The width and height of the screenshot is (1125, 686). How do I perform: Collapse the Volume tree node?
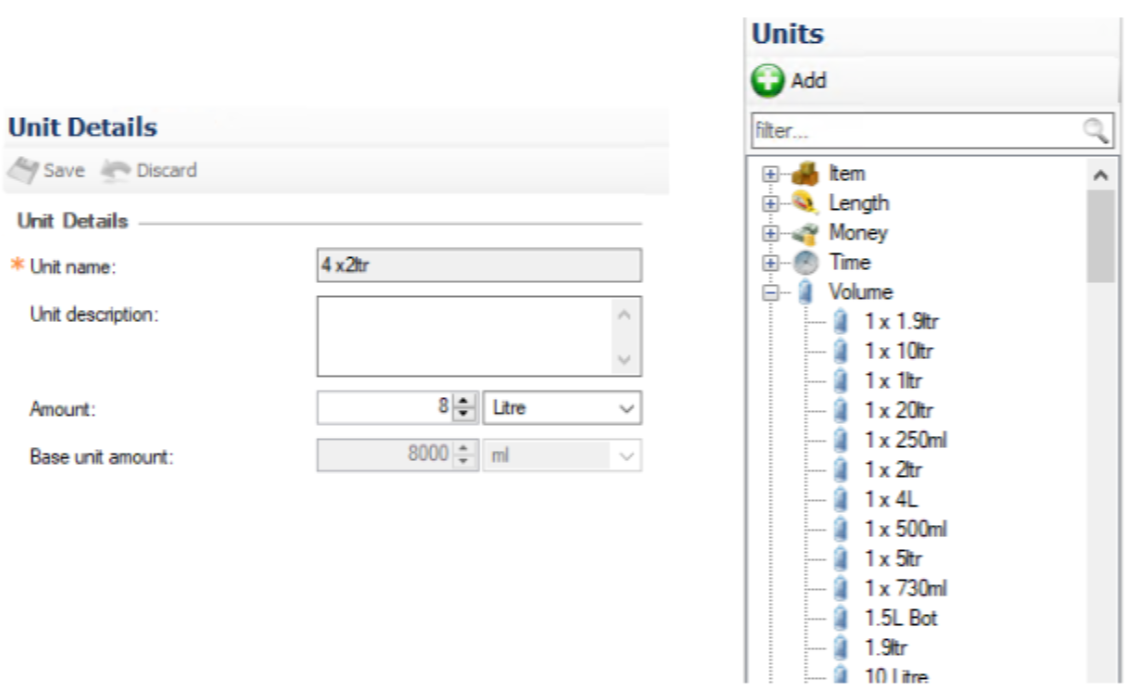pos(770,293)
